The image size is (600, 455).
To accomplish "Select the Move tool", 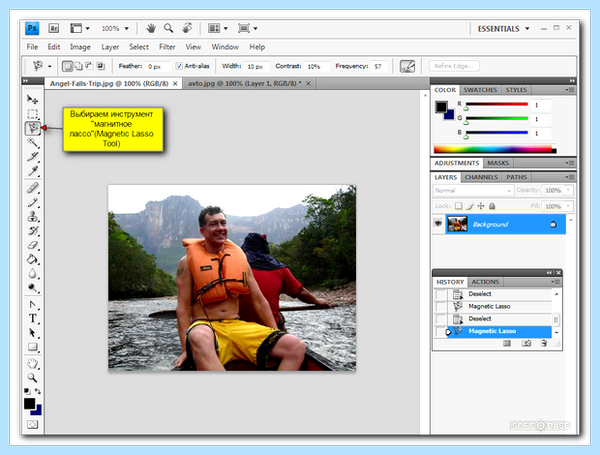I will coord(33,99).
